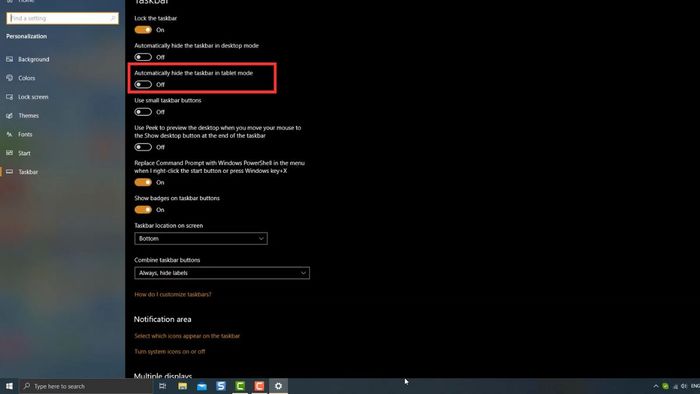Open the blue S app in taskbar
This screenshot has width=700, height=394.
[x=221, y=386]
